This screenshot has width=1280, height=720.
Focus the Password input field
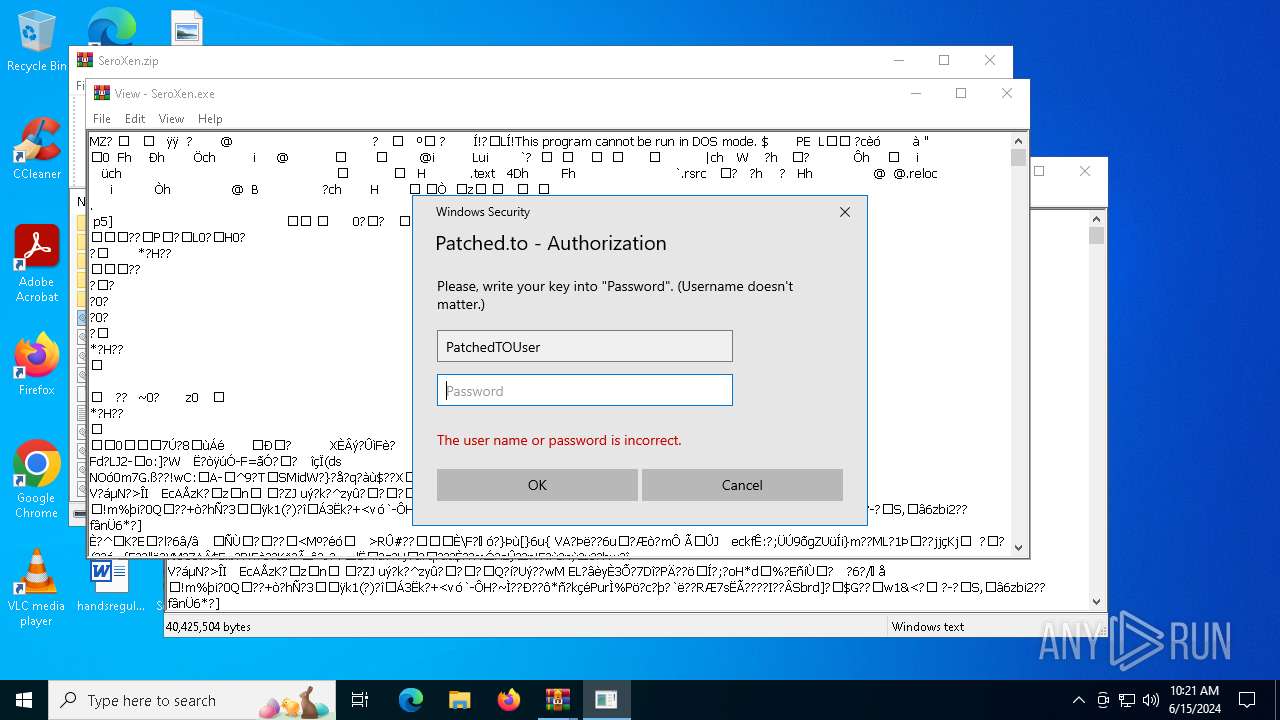(585, 390)
